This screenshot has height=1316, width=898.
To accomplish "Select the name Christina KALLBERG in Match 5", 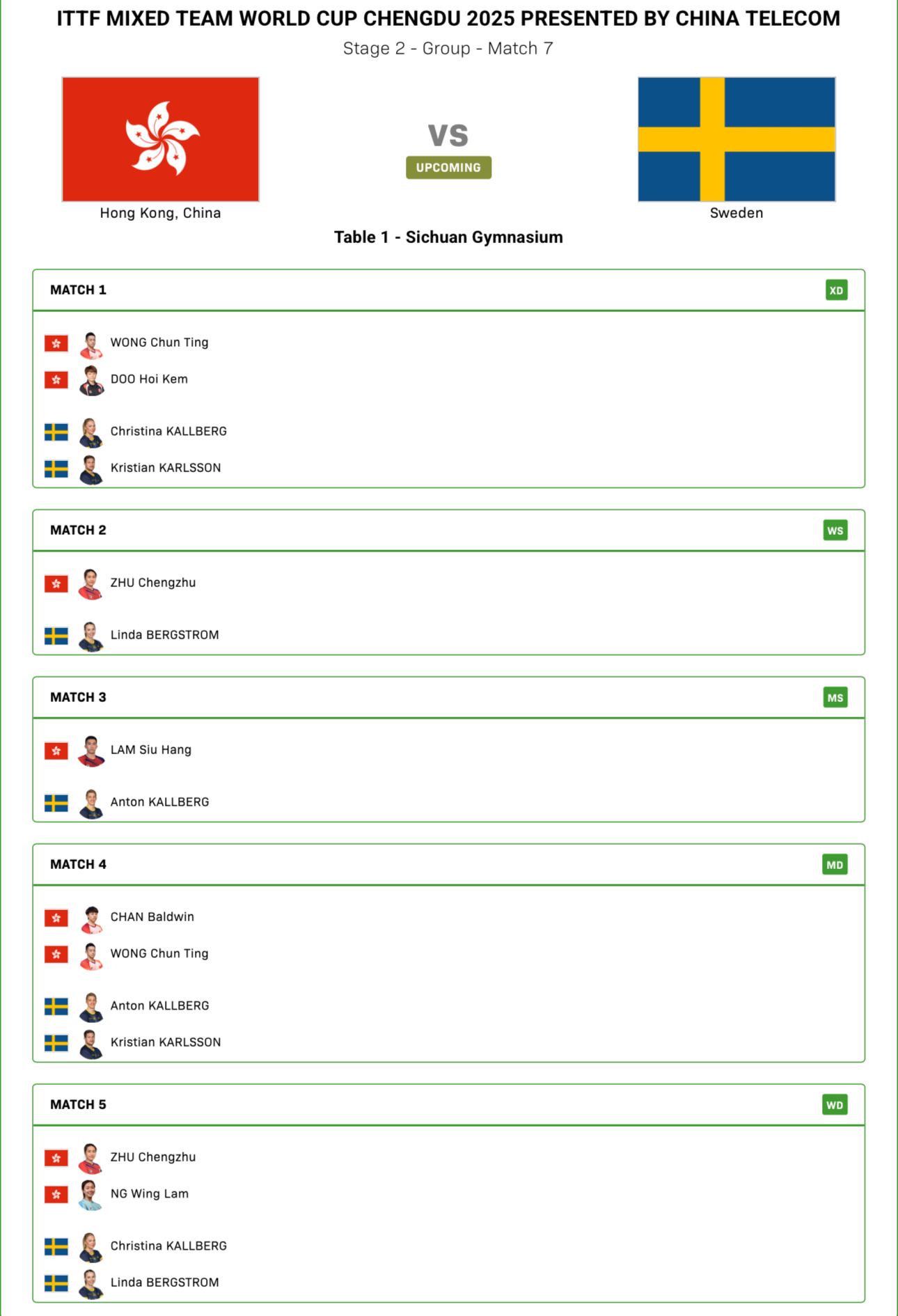I will (x=168, y=1246).
